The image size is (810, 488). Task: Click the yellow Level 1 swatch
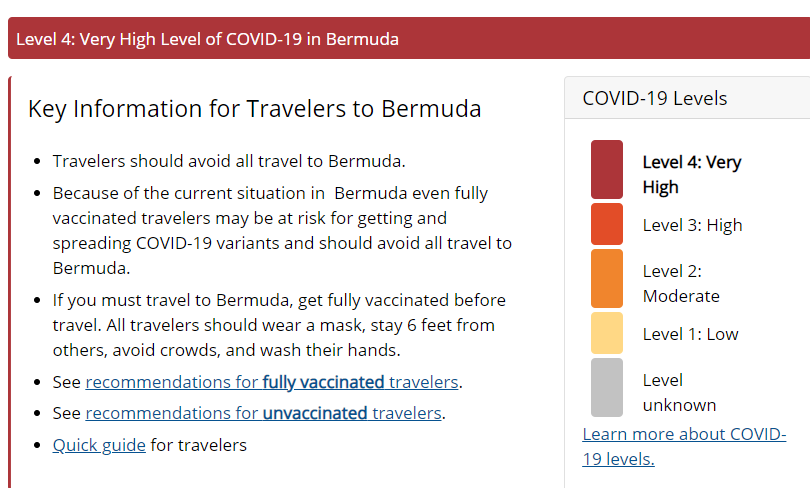(x=606, y=333)
